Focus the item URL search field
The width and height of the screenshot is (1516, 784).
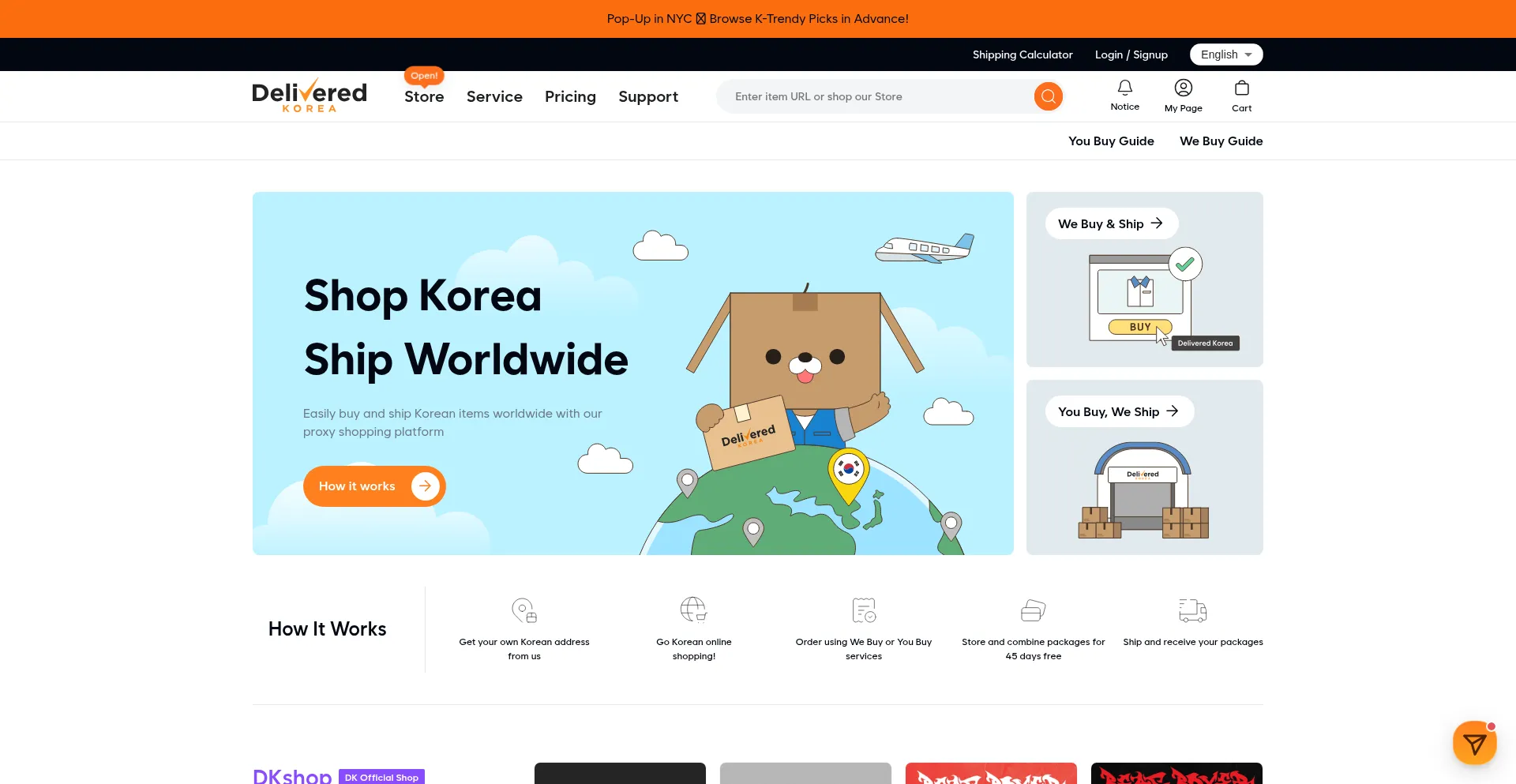(x=876, y=96)
